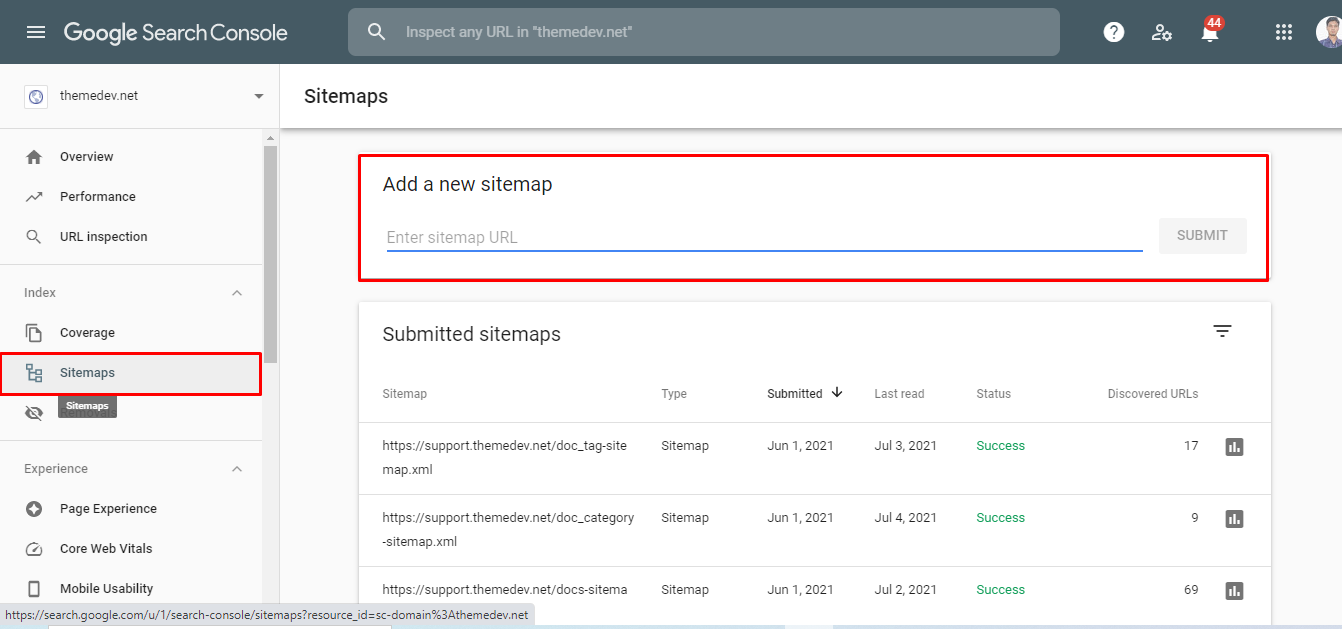Open the Google apps grid
This screenshot has width=1342, height=629.
[1284, 32]
